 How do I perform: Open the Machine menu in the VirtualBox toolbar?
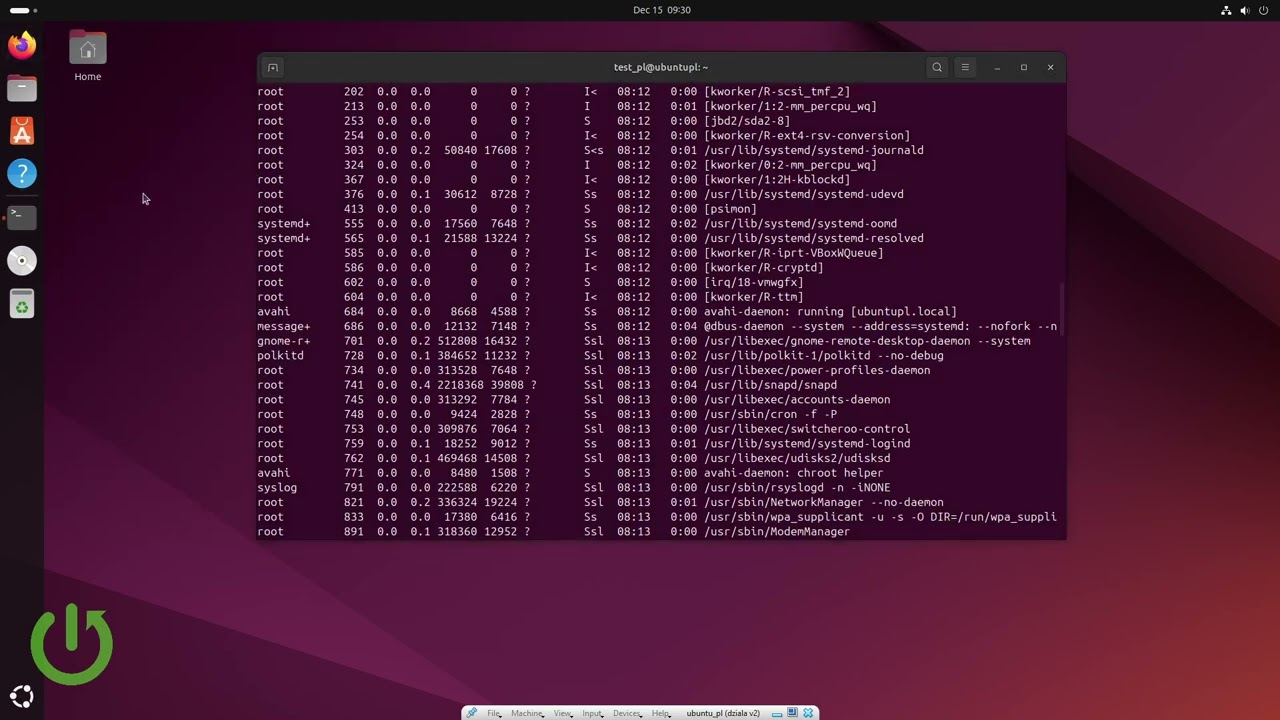pos(527,713)
